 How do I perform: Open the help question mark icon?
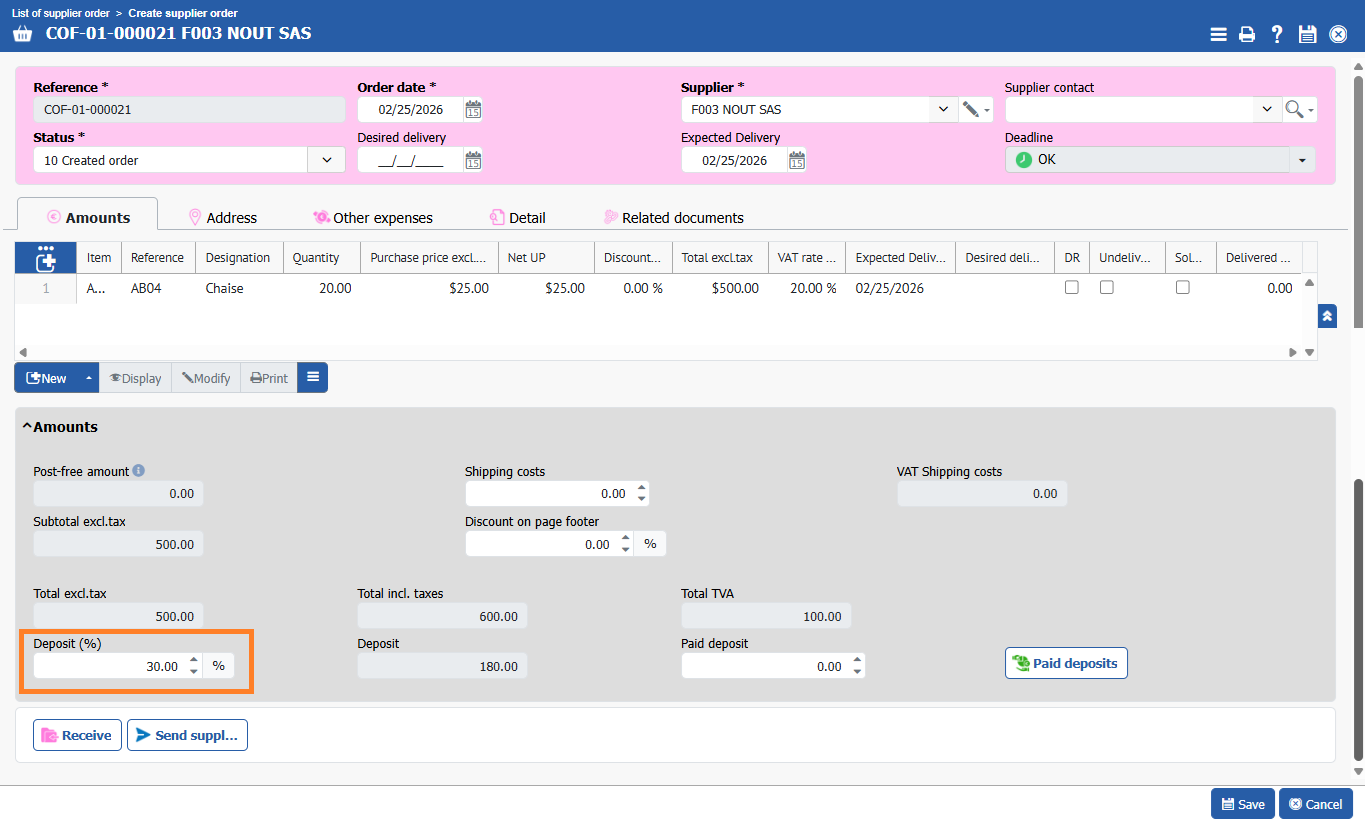(x=1277, y=34)
